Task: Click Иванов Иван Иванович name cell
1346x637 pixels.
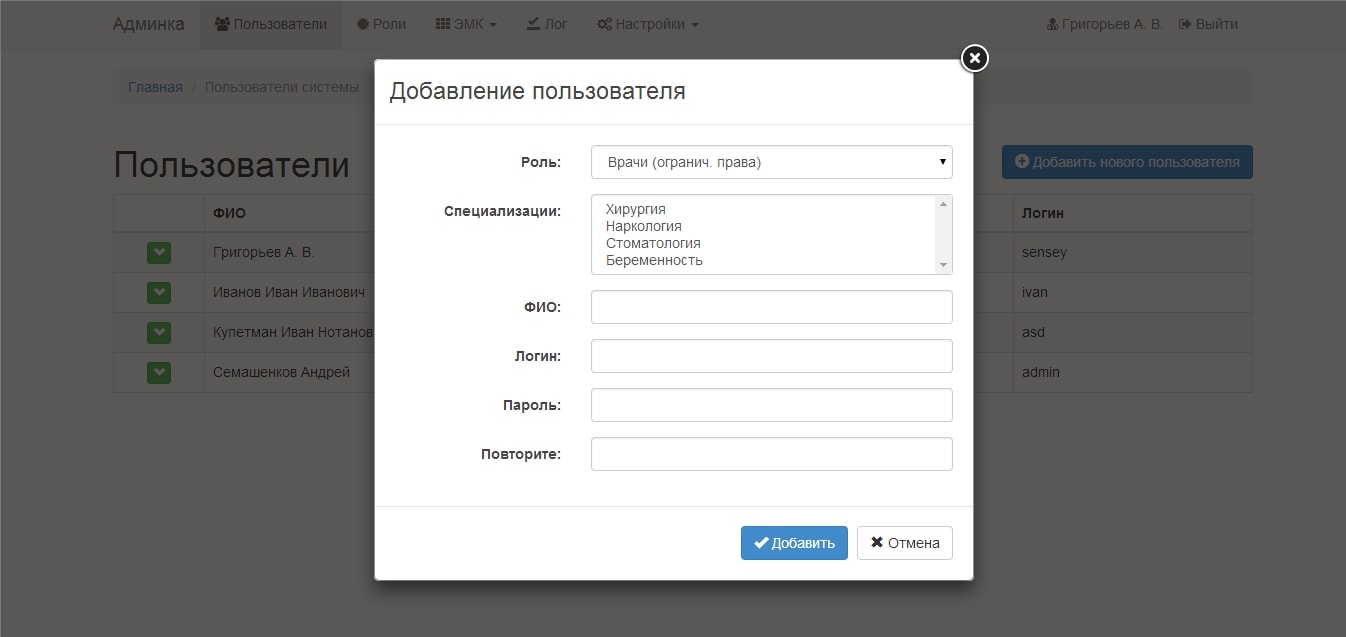Action: 289,293
